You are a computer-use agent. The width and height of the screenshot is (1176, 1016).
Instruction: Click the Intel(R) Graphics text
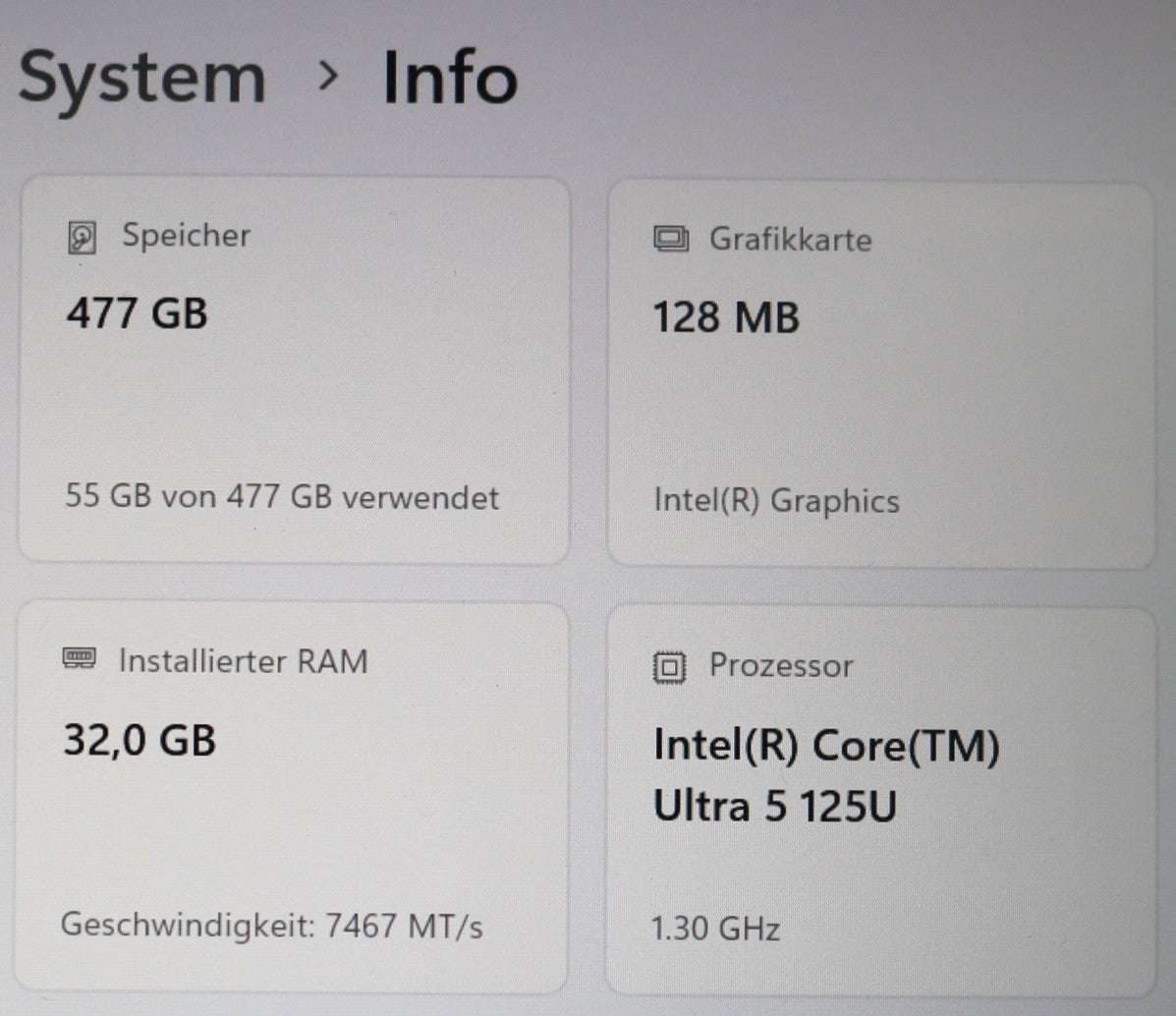pos(776,501)
